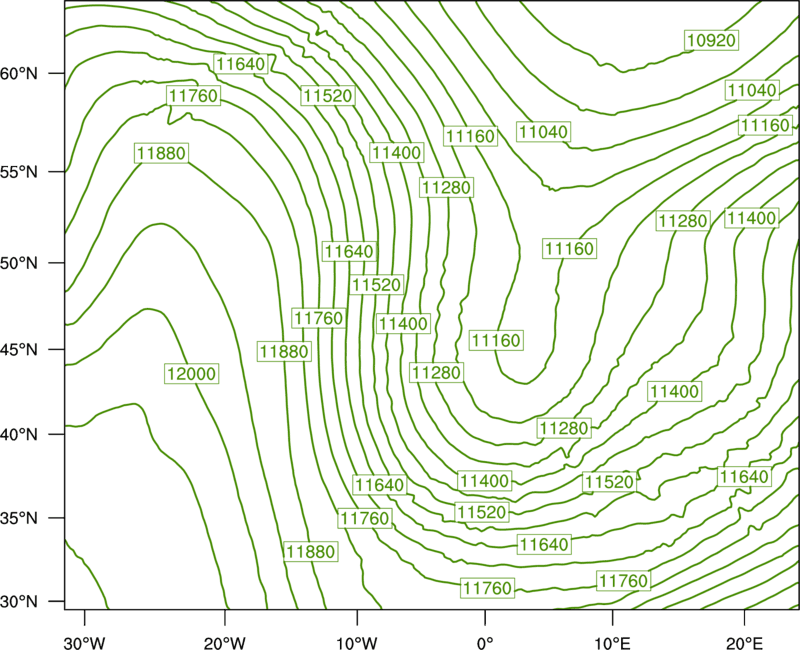Select the 11880 label south of 35°N
The image size is (800, 650).
point(310,552)
